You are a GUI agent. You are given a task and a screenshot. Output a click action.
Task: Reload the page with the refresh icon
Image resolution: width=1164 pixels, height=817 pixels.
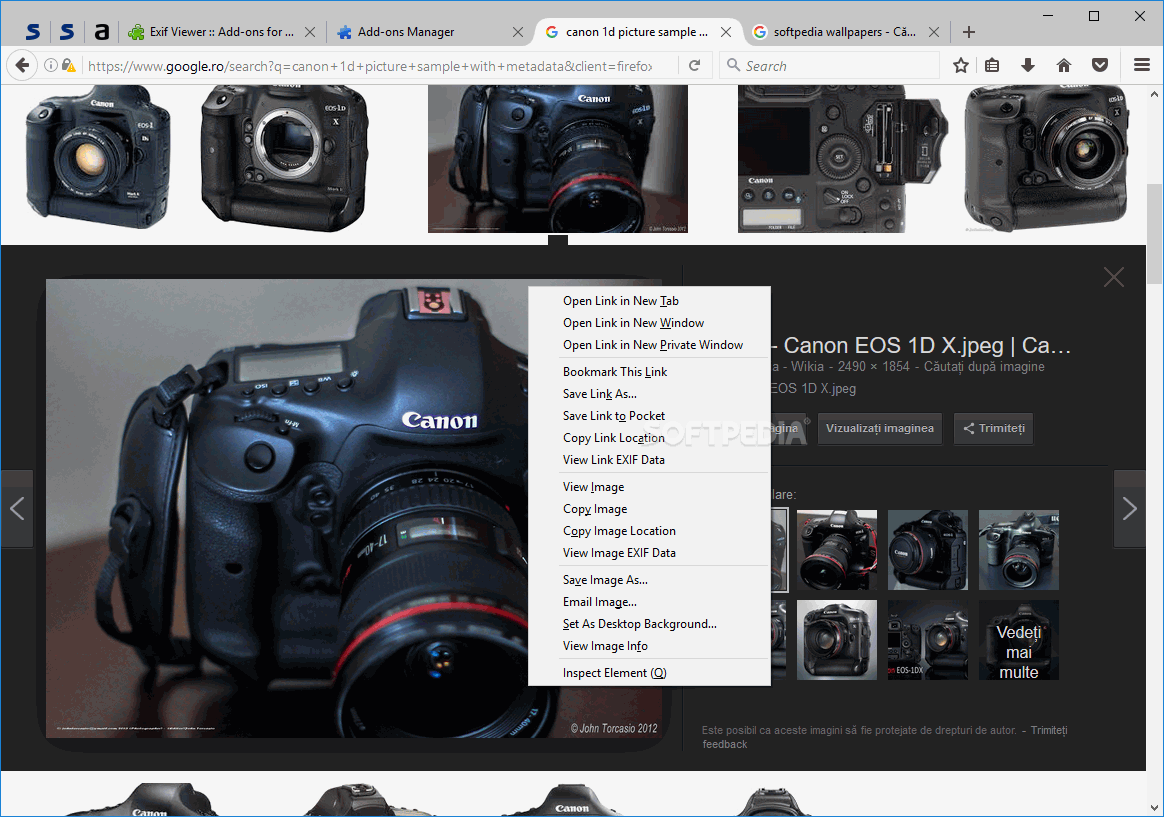(x=694, y=65)
